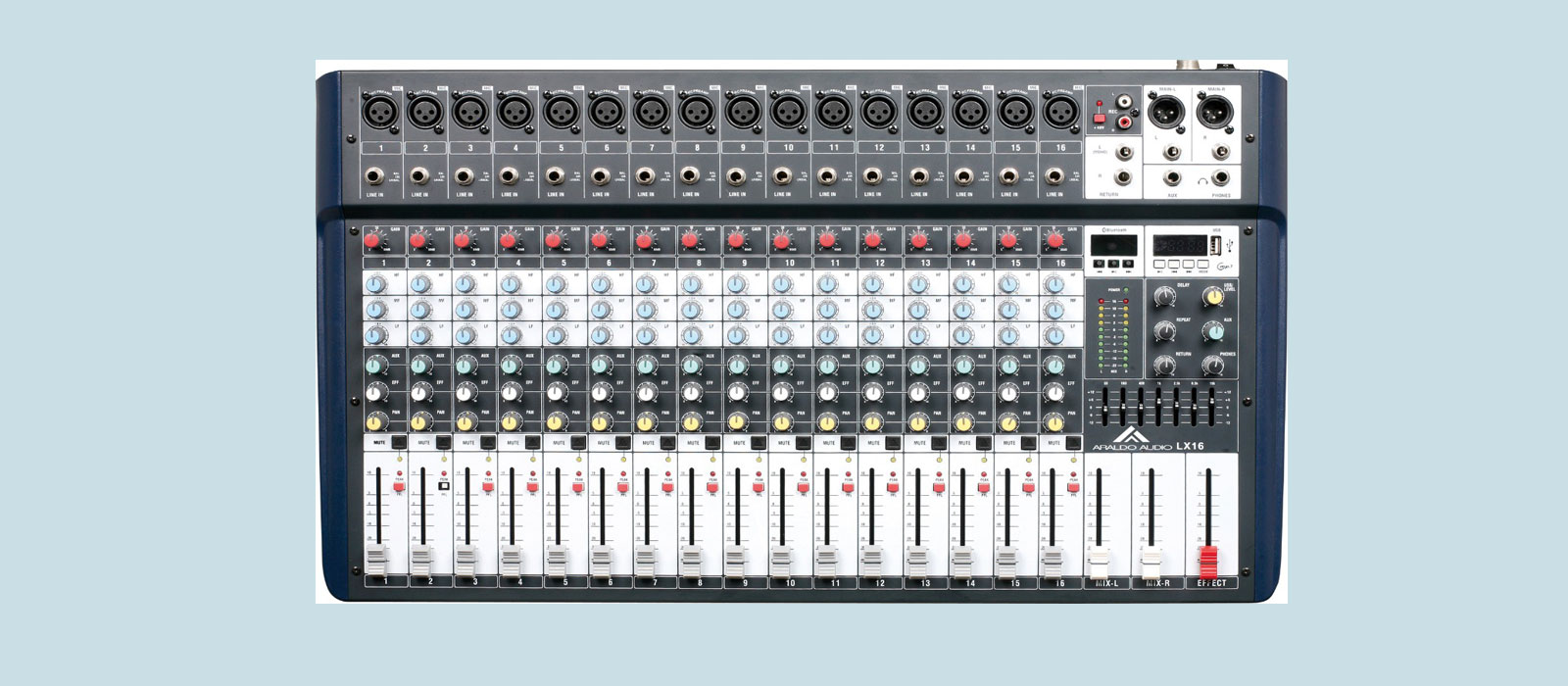This screenshot has width=1568, height=686.
Task: Mute channel 16 with its MUTE button
Action: (1074, 443)
